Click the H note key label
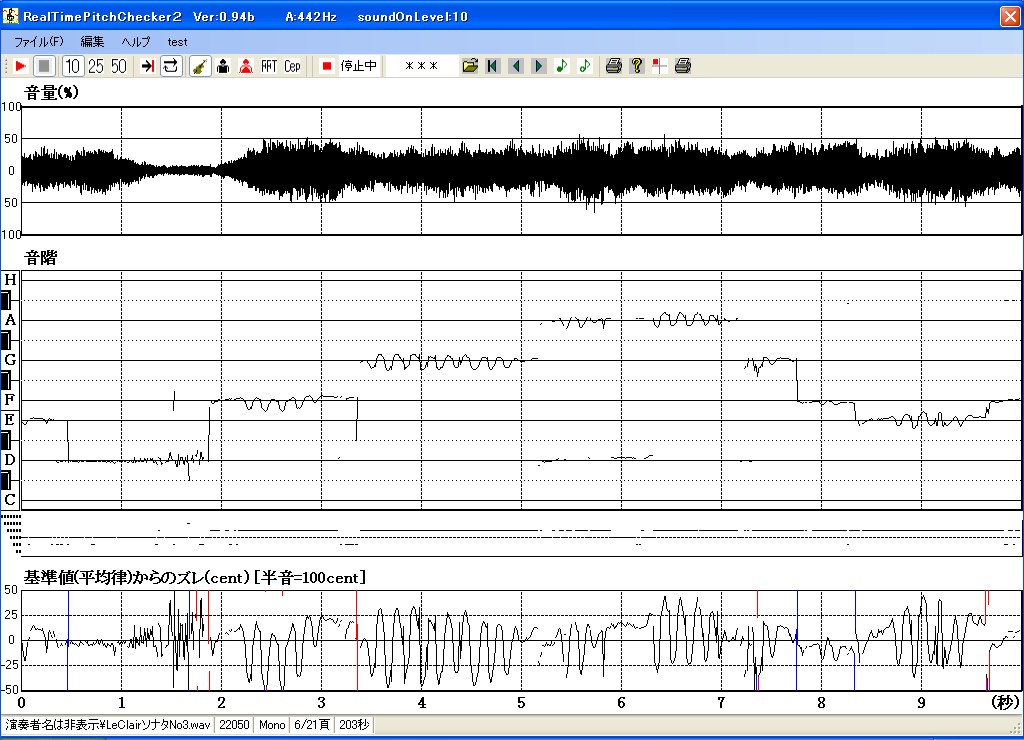 point(10,280)
